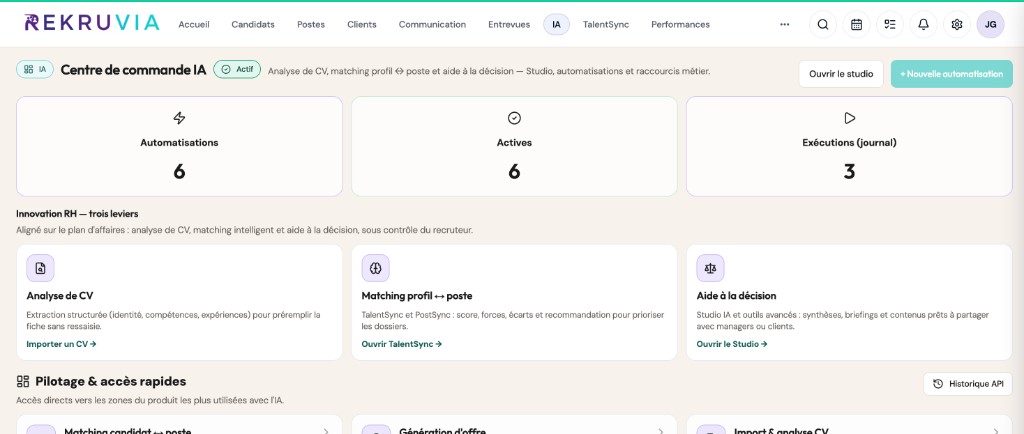
Task: Open the TalentSync tab
Action: coord(606,25)
